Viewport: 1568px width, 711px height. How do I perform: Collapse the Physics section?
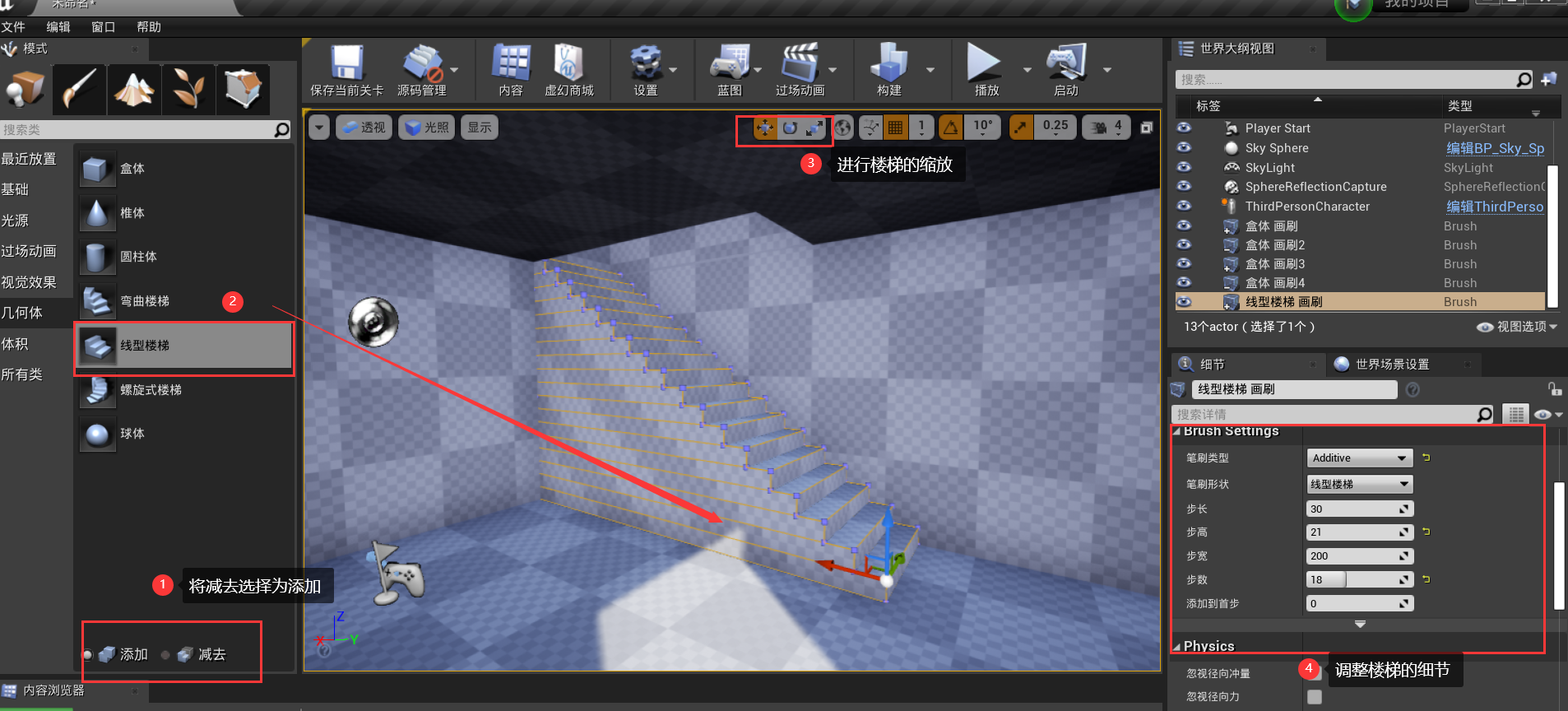tap(1177, 647)
